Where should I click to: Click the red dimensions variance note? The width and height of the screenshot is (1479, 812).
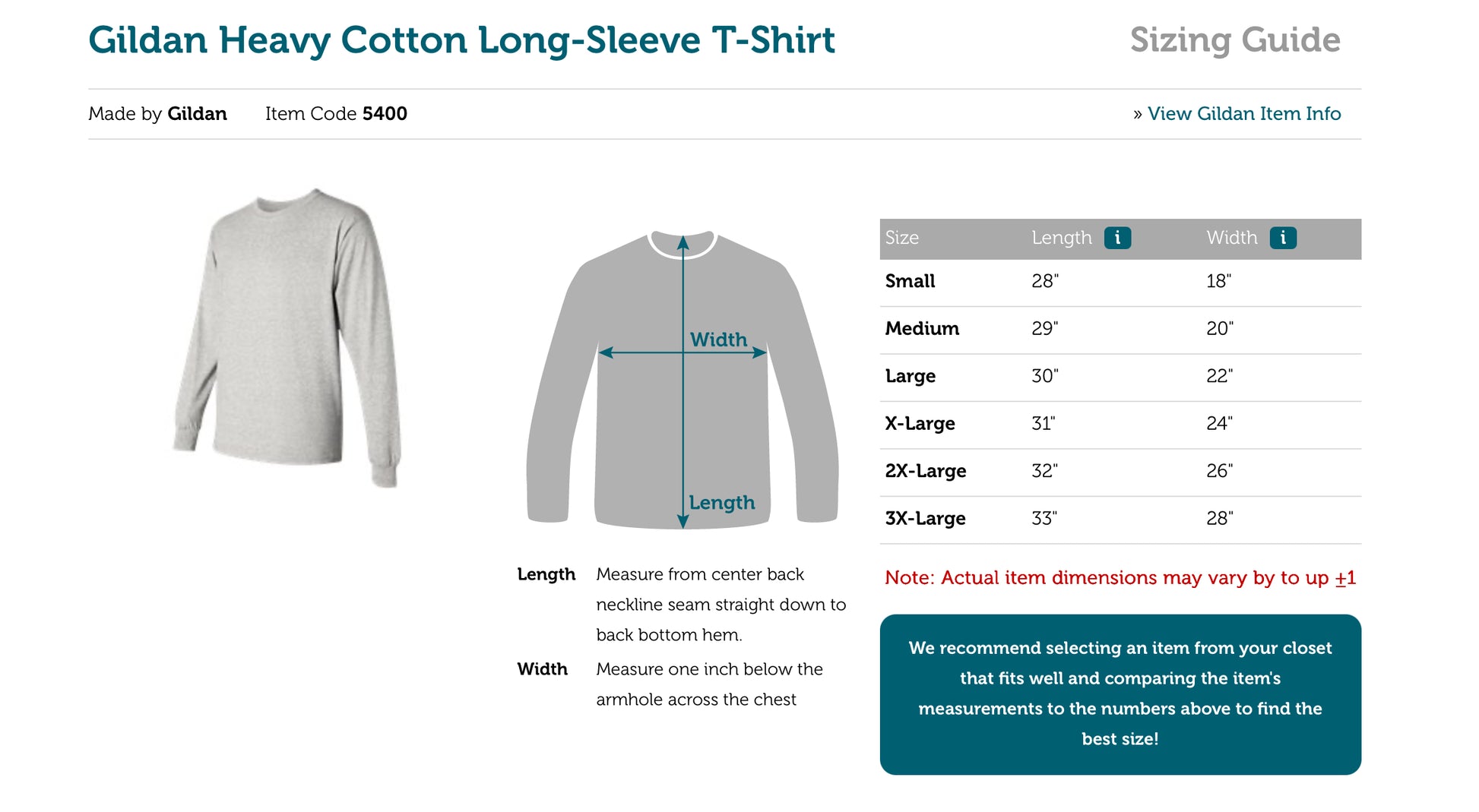[x=1120, y=578]
